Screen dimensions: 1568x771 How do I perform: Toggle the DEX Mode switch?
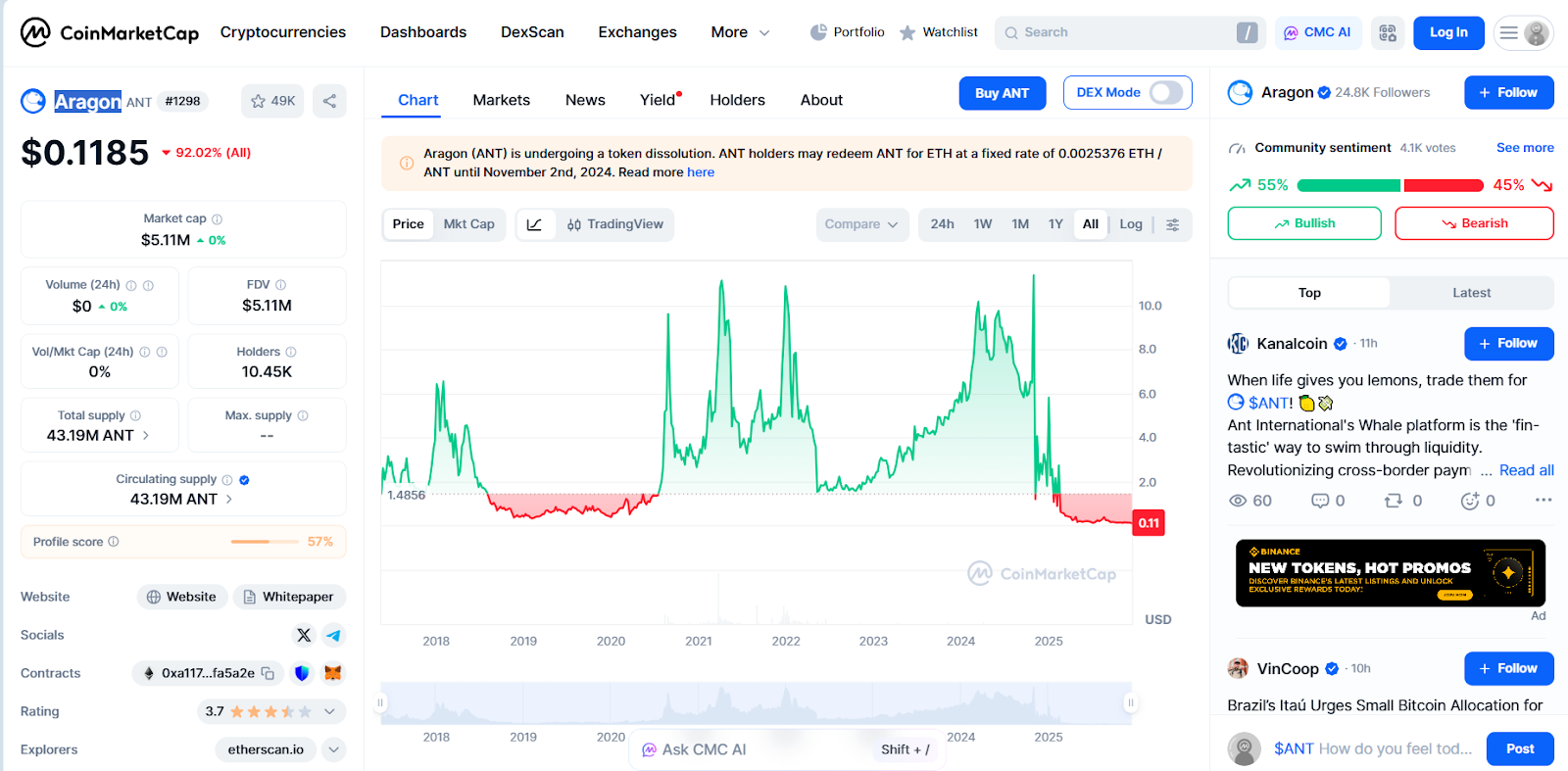point(1164,92)
